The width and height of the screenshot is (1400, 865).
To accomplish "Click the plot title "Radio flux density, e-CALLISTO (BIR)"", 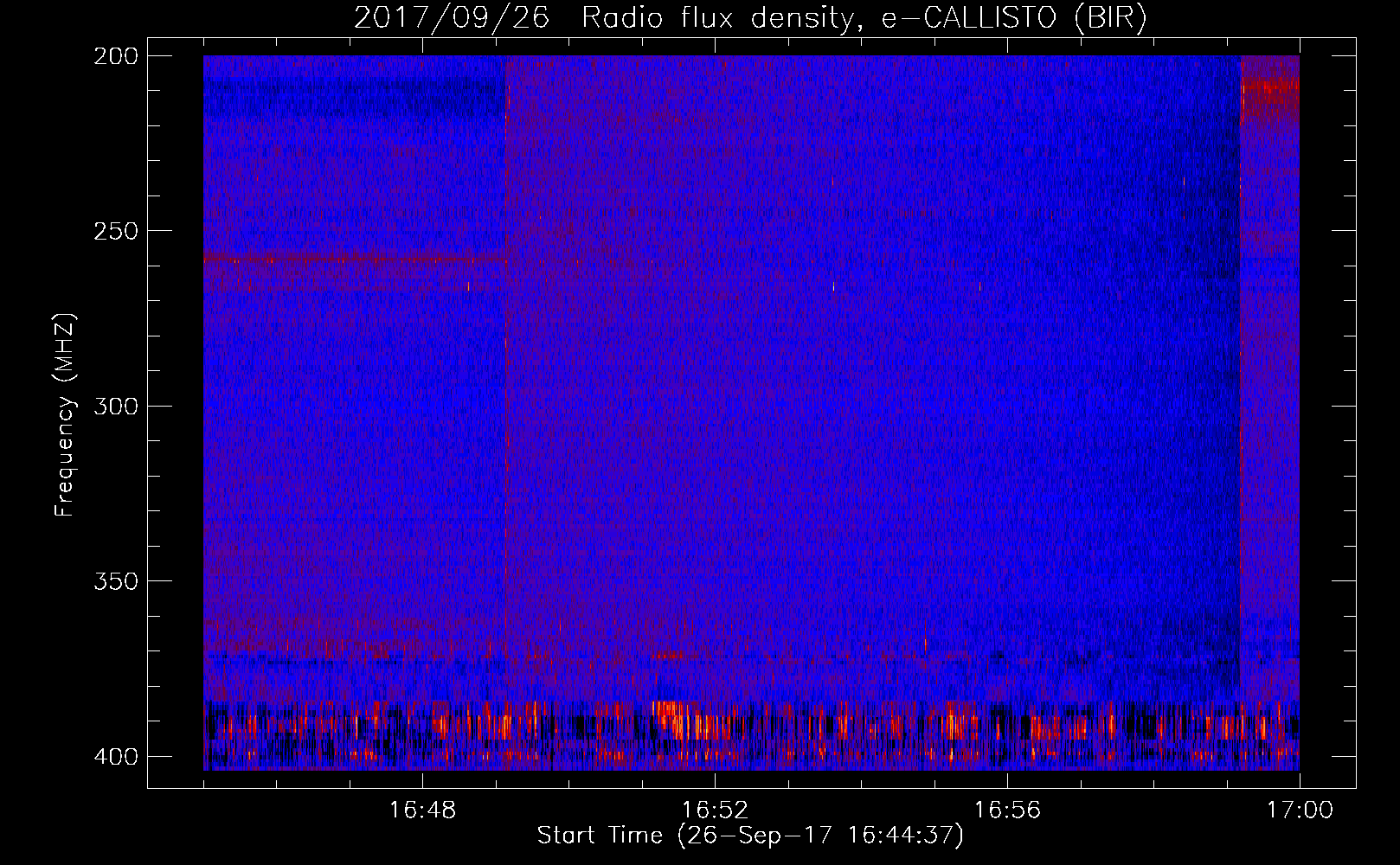I will tap(864, 17).
